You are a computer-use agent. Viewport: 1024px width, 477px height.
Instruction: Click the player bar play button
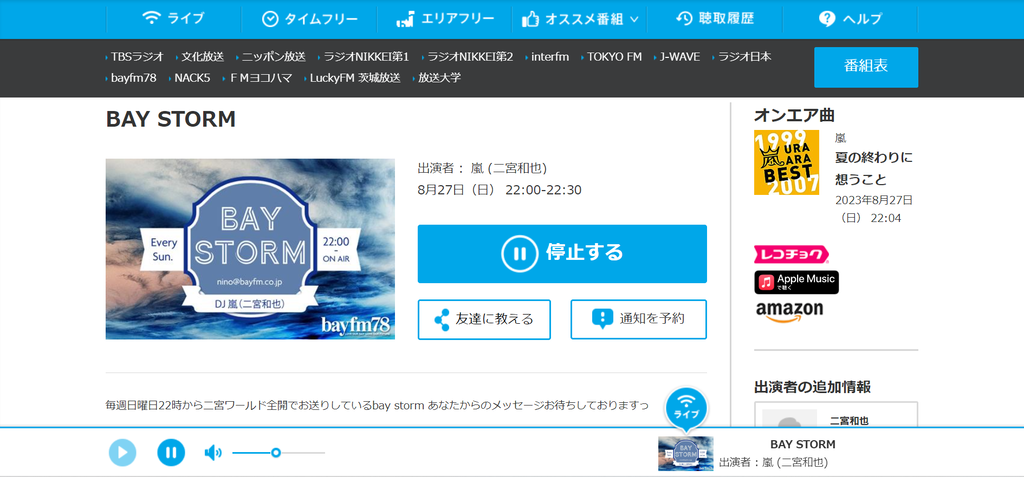click(x=122, y=452)
